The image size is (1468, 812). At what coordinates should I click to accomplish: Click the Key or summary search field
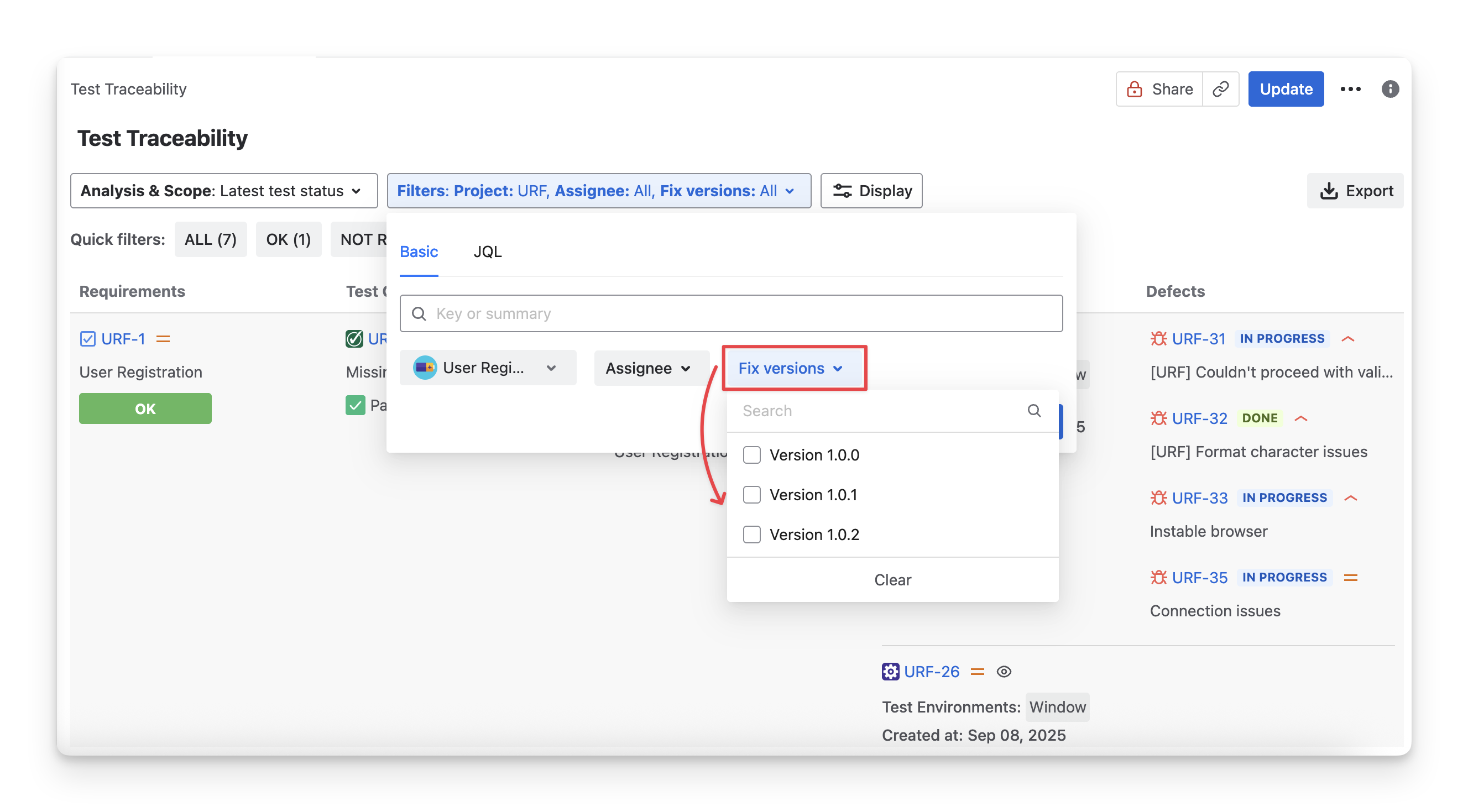click(x=741, y=313)
